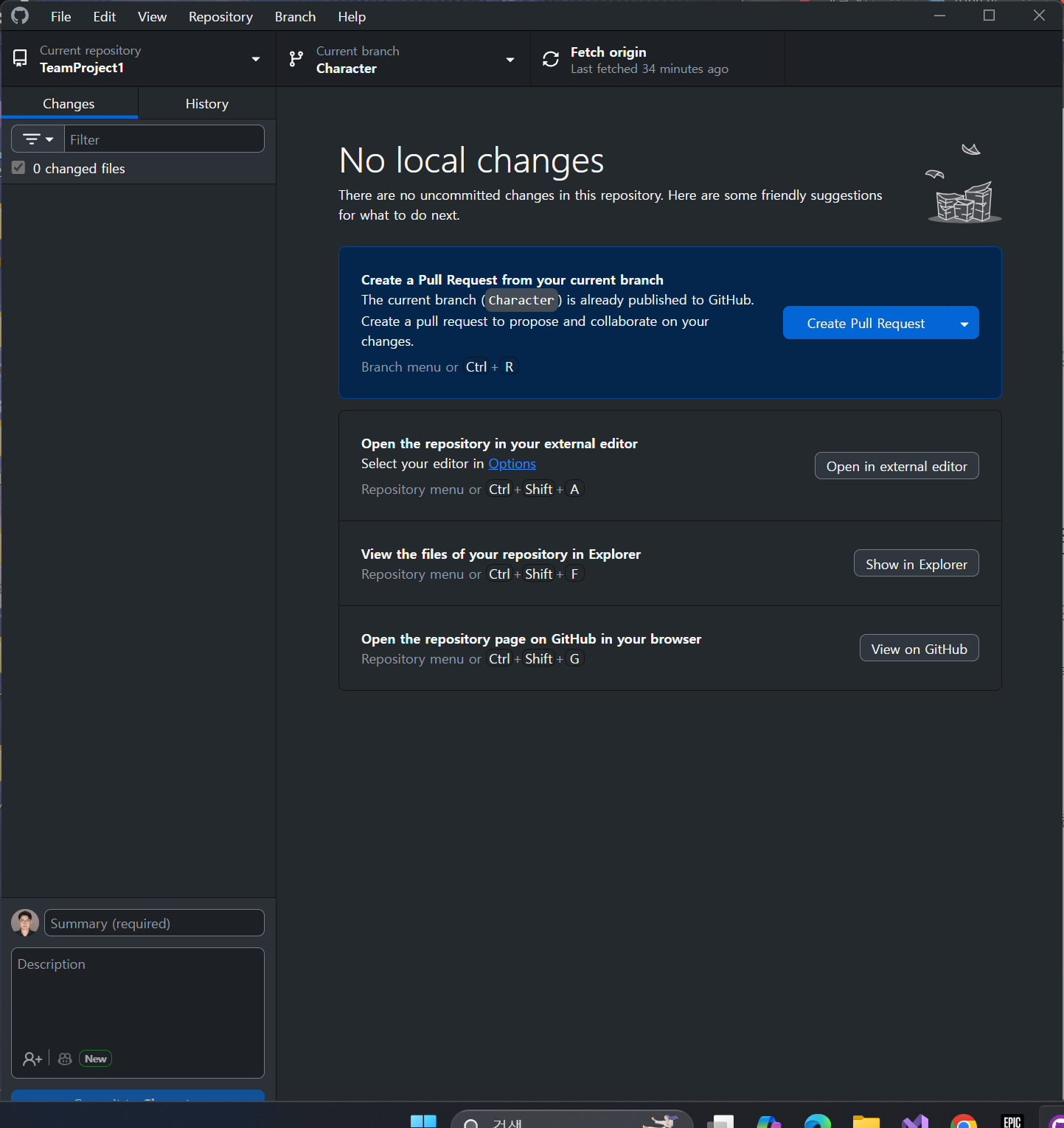Toggle the 0 changed files checkbox
This screenshot has width=1064, height=1128.
coord(18,168)
